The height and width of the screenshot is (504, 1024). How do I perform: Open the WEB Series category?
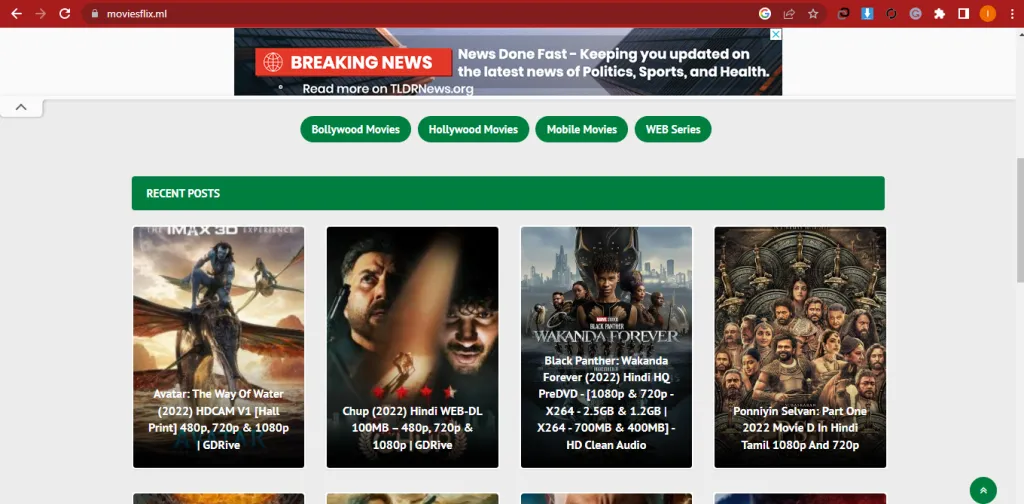673,129
